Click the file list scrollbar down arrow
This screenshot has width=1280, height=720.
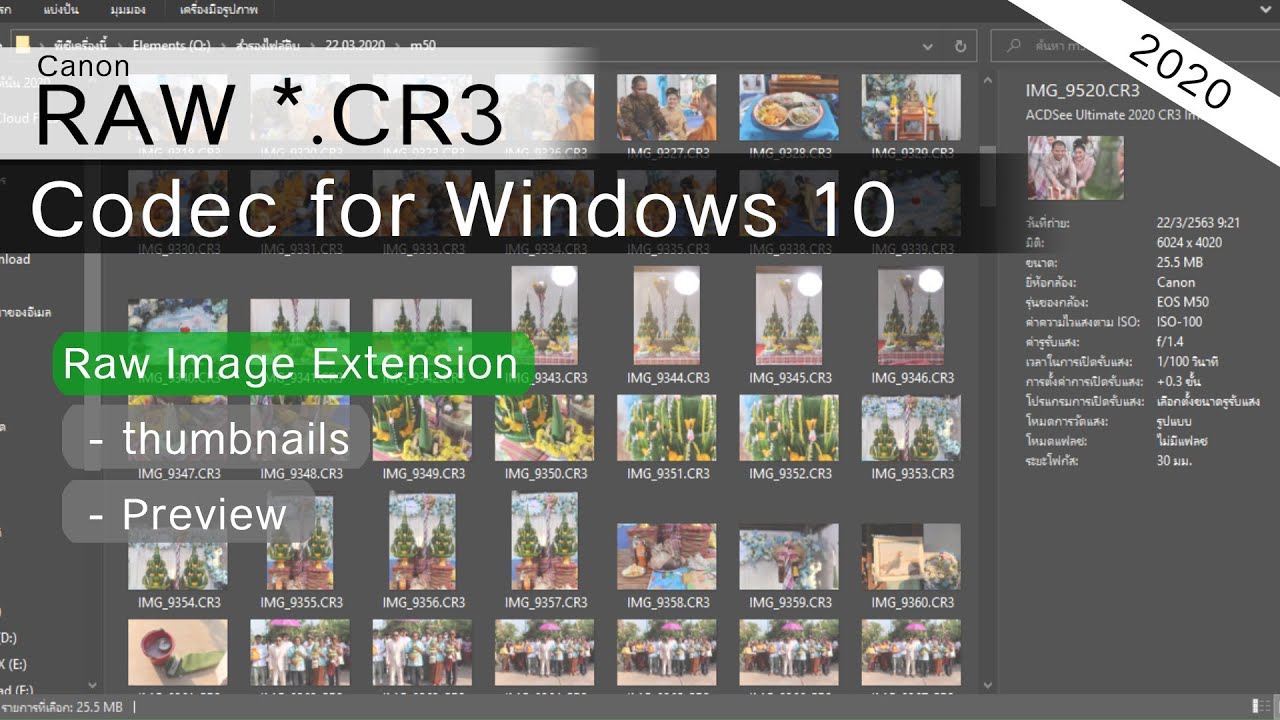coord(988,685)
